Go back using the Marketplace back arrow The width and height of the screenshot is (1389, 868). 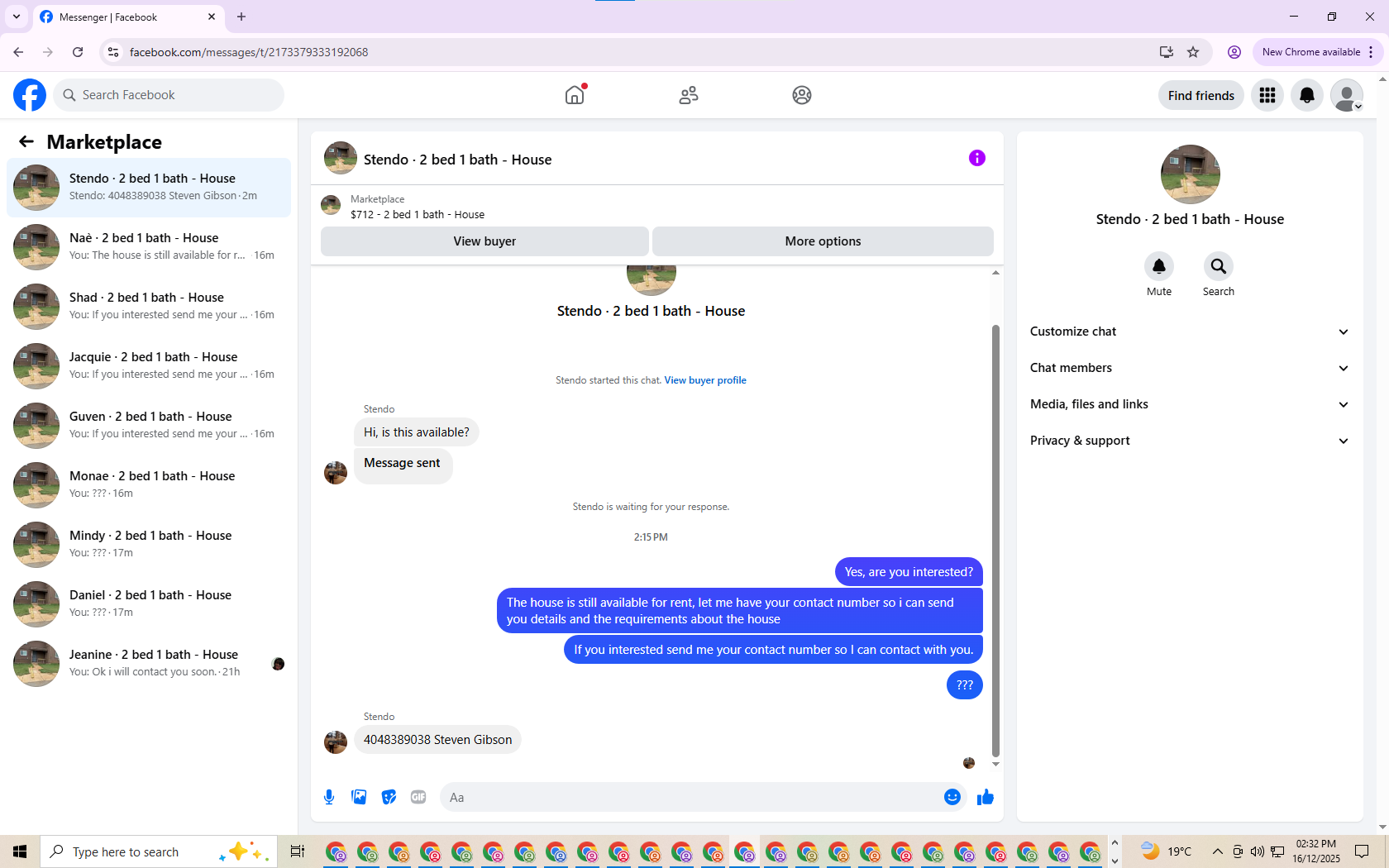click(26, 141)
